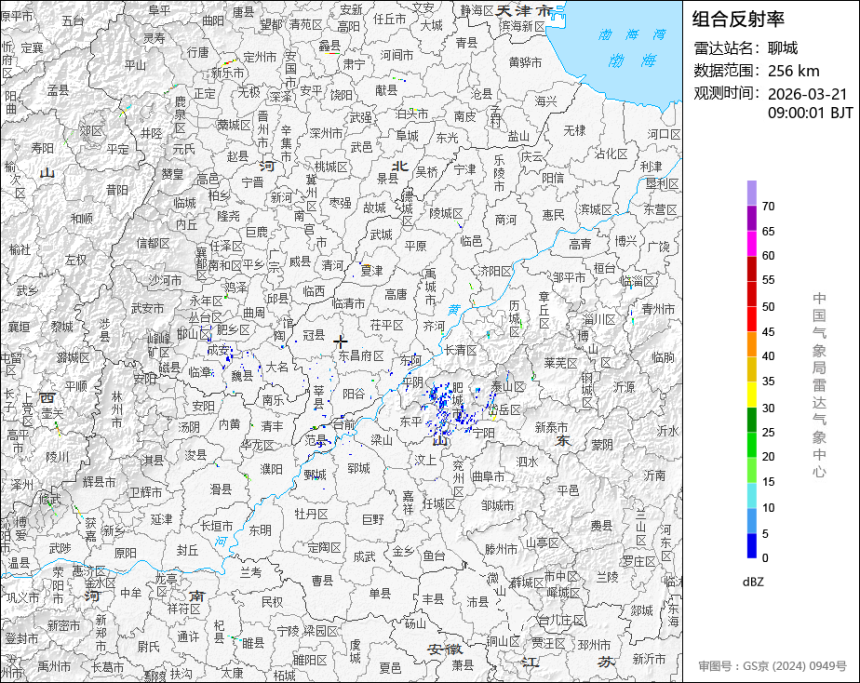
Task: Click the 辛集市 map label
Action: coord(286,144)
